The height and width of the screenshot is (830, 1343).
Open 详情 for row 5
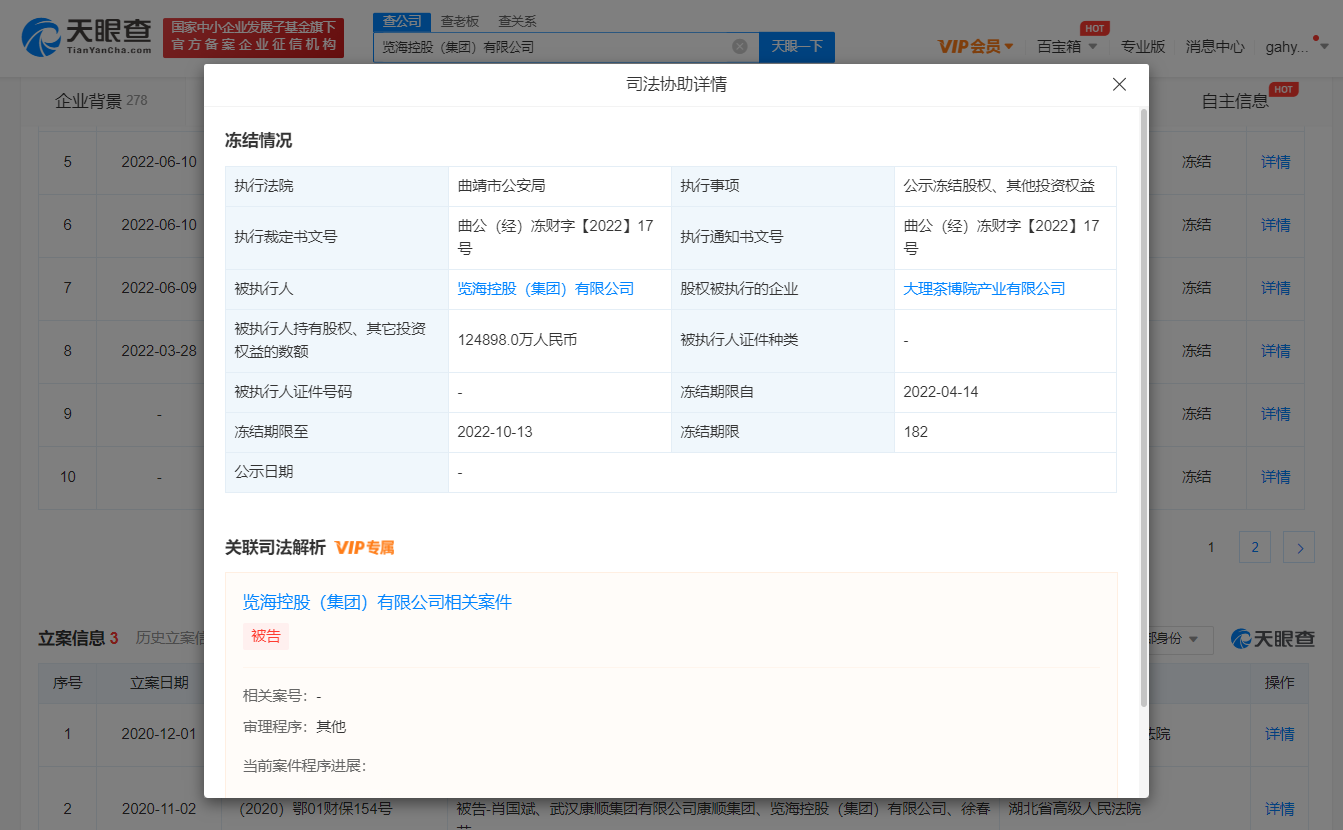[x=1275, y=162]
